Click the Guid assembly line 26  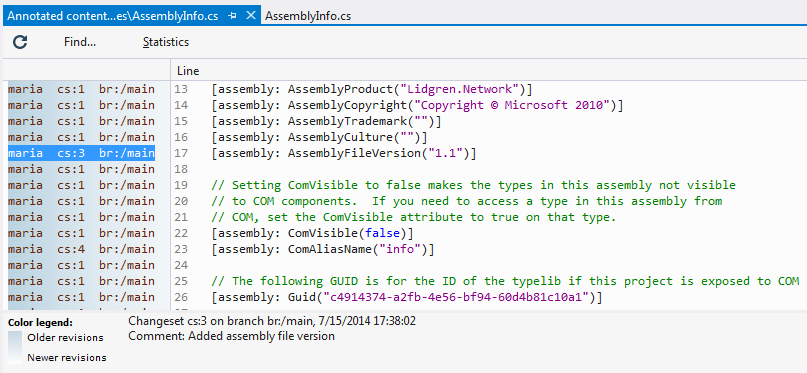[x=407, y=297]
